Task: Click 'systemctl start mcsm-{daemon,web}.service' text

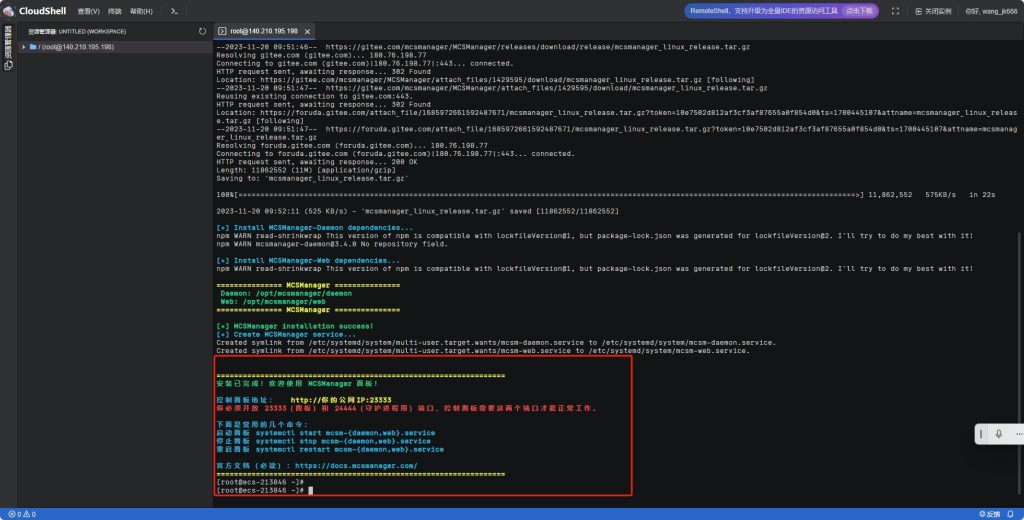Action: pyautogui.click(x=345, y=432)
